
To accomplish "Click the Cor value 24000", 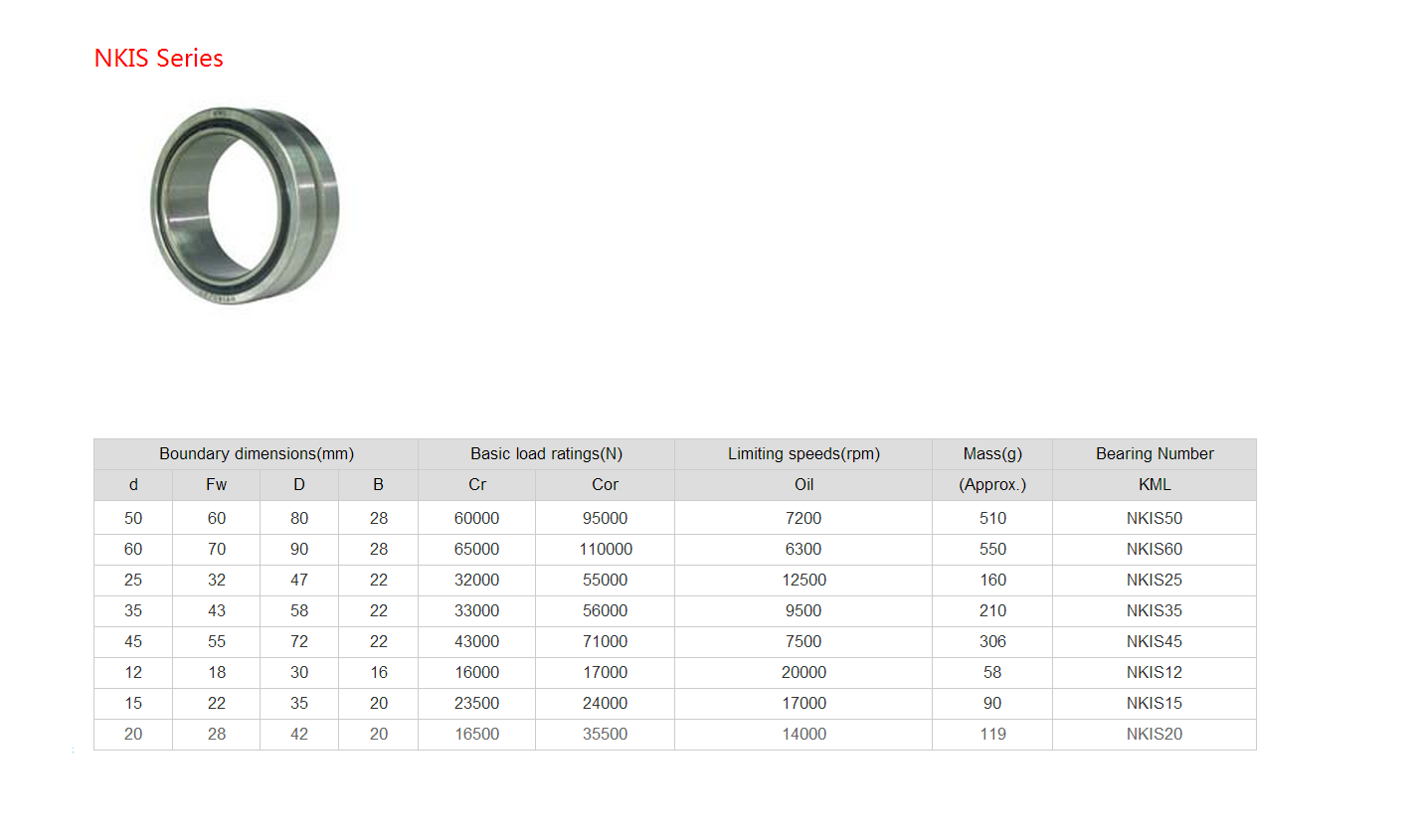I will point(605,704).
